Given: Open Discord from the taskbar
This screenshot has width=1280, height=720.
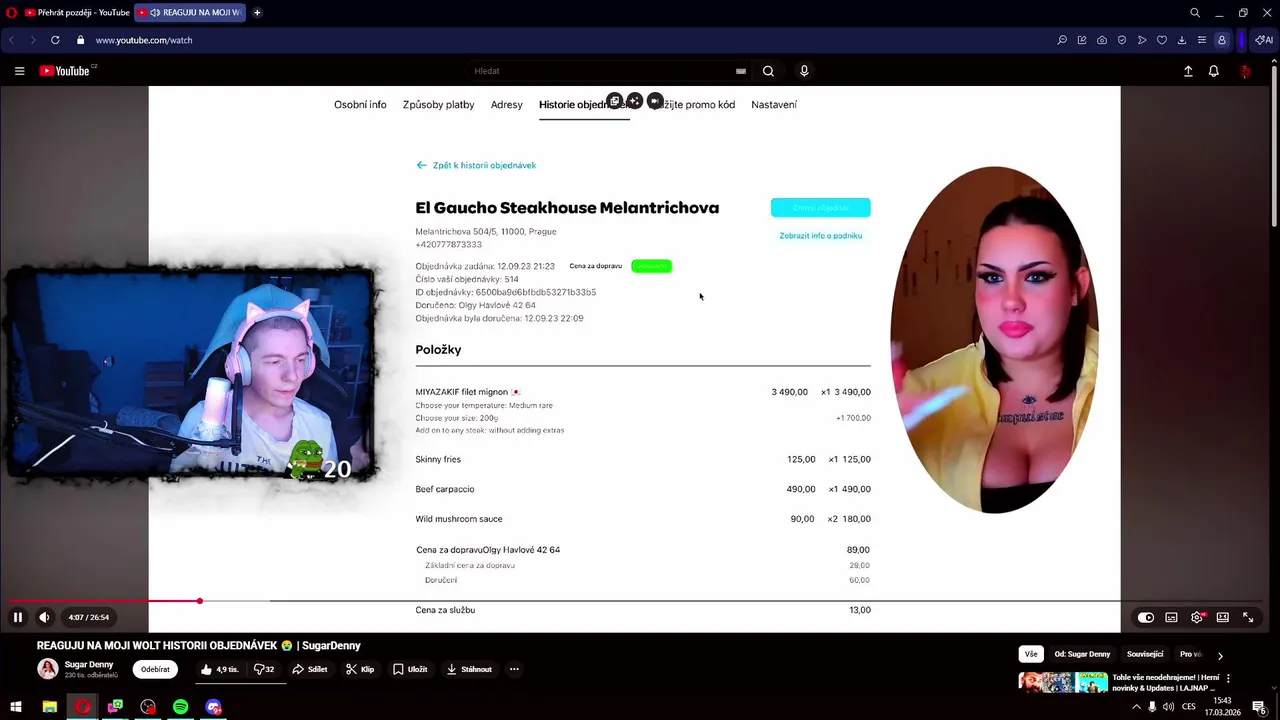Looking at the screenshot, I should point(213,707).
